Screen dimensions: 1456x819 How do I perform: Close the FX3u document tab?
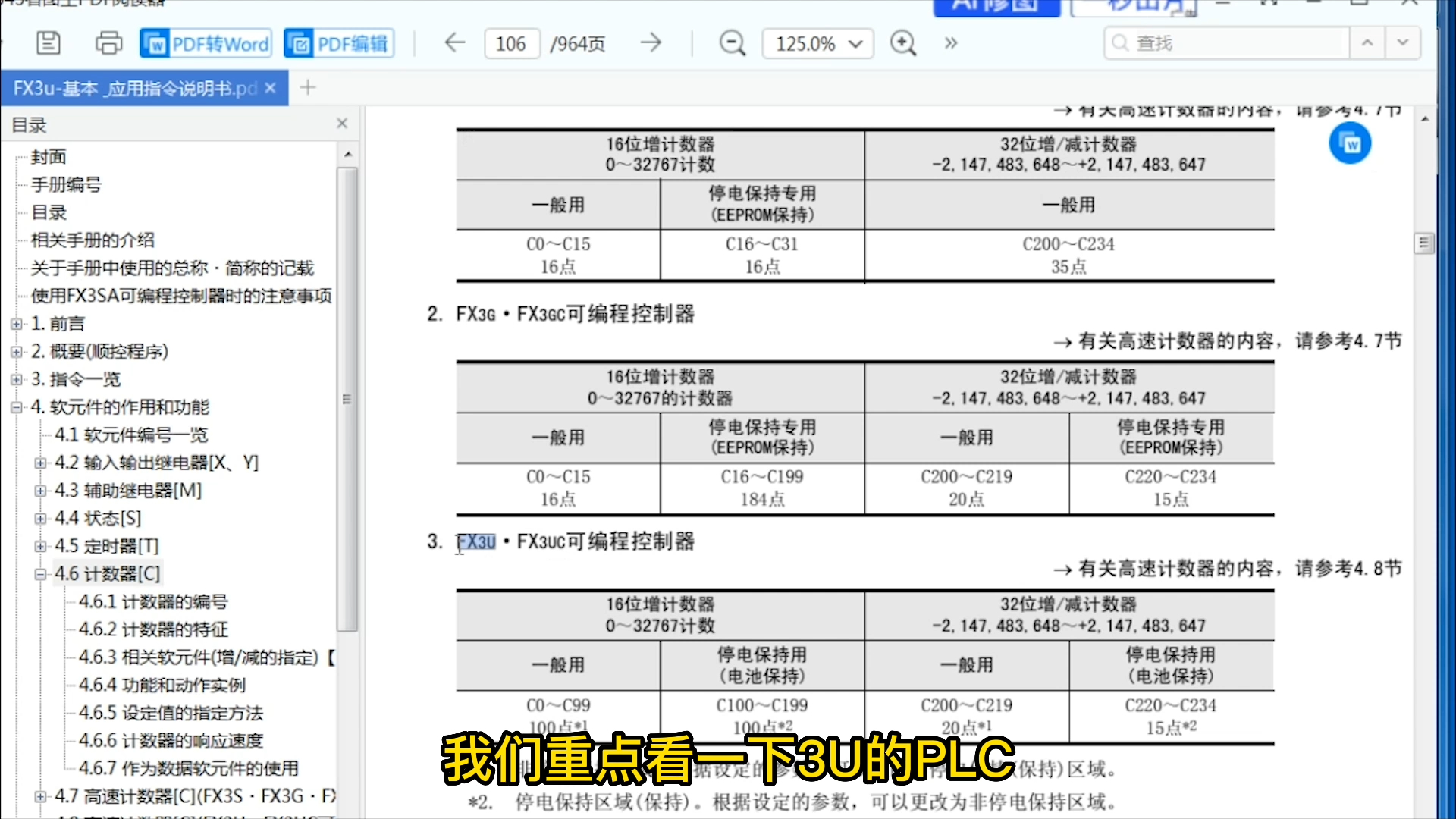pyautogui.click(x=270, y=88)
